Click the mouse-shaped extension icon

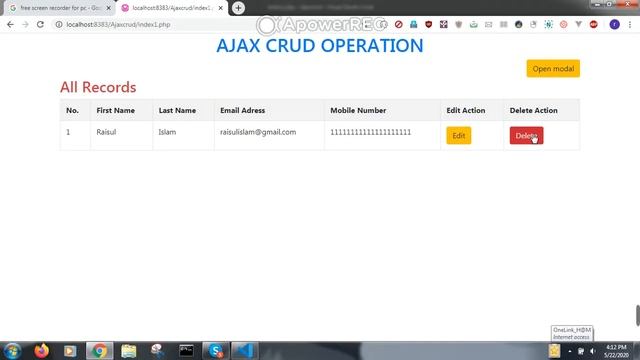click(533, 24)
